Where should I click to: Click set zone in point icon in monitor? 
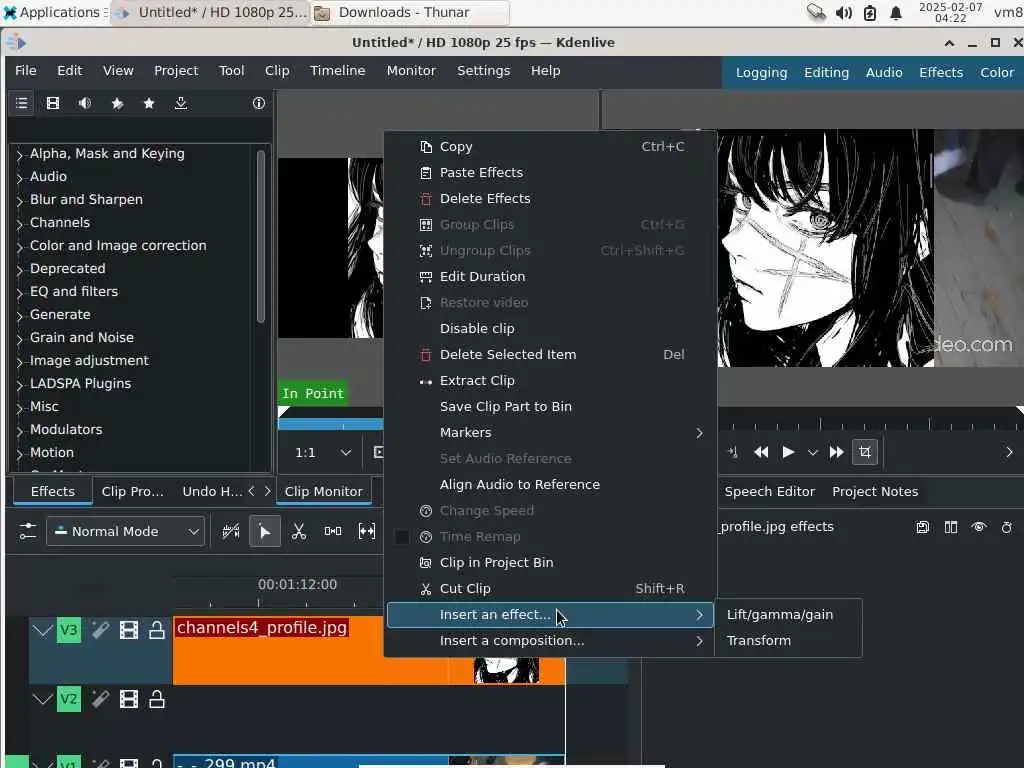(733, 452)
